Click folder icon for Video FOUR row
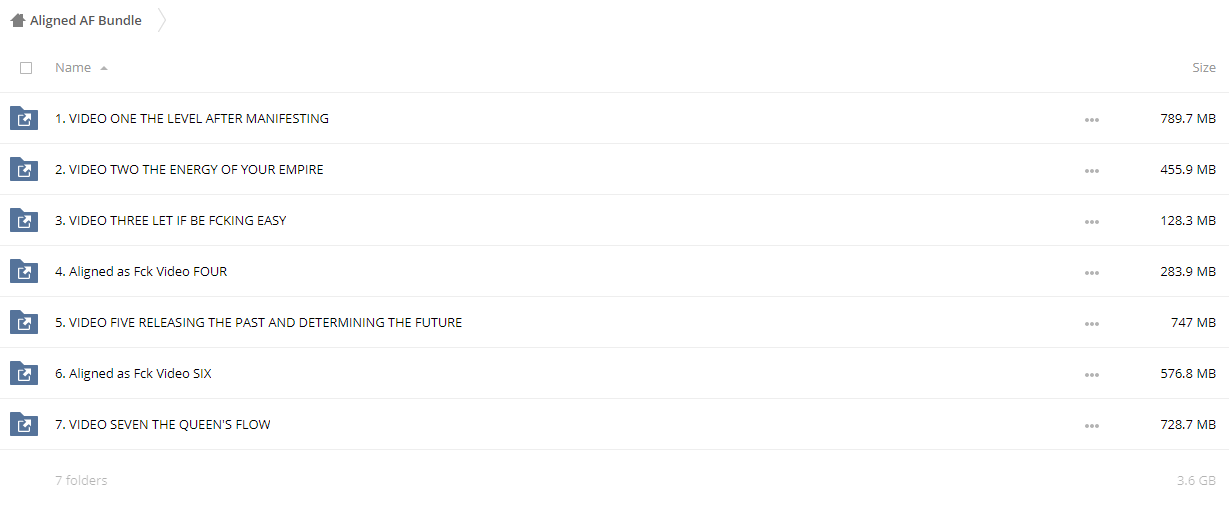1229x505 pixels. 23,272
